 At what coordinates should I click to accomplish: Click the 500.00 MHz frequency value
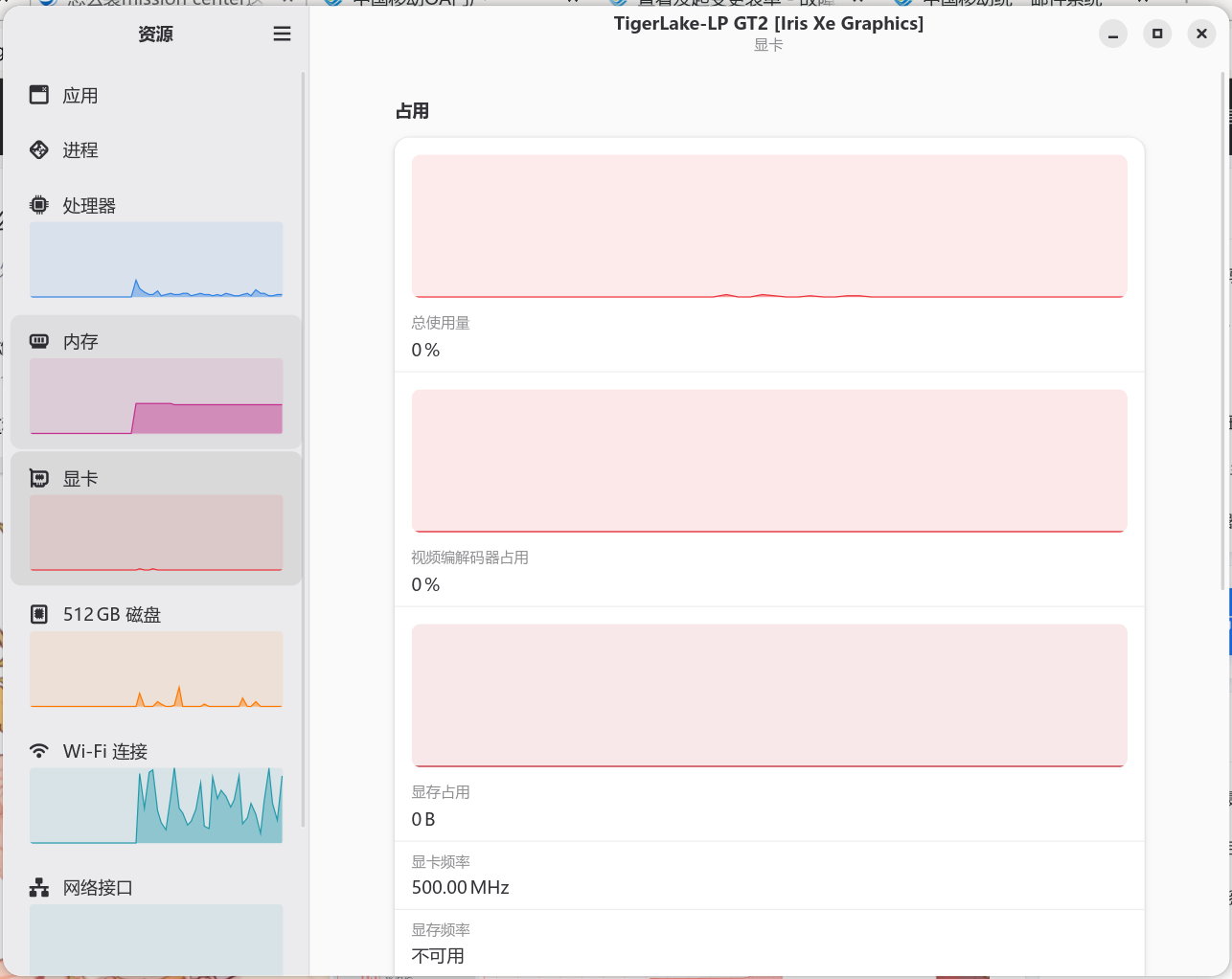[461, 887]
